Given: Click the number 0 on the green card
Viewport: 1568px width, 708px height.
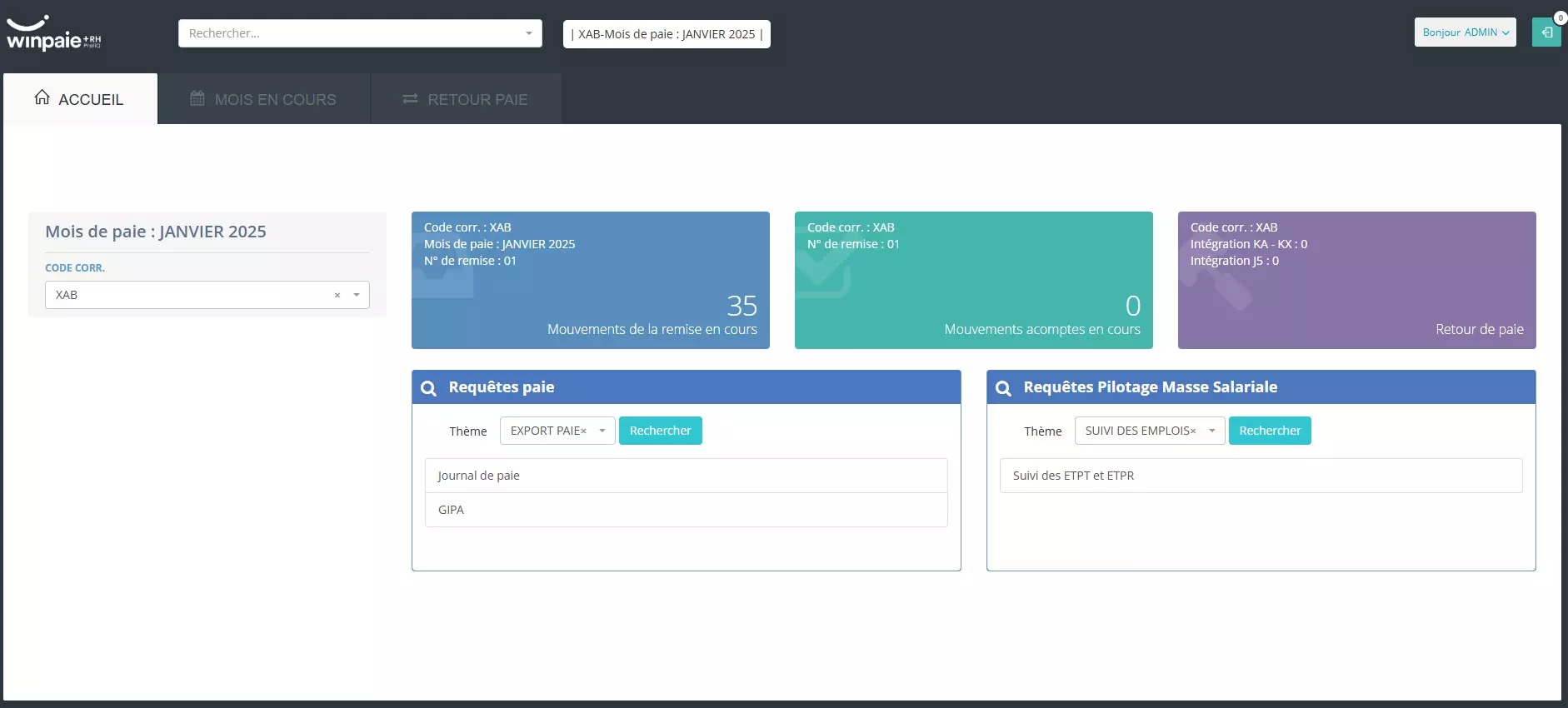Looking at the screenshot, I should pos(1133,306).
